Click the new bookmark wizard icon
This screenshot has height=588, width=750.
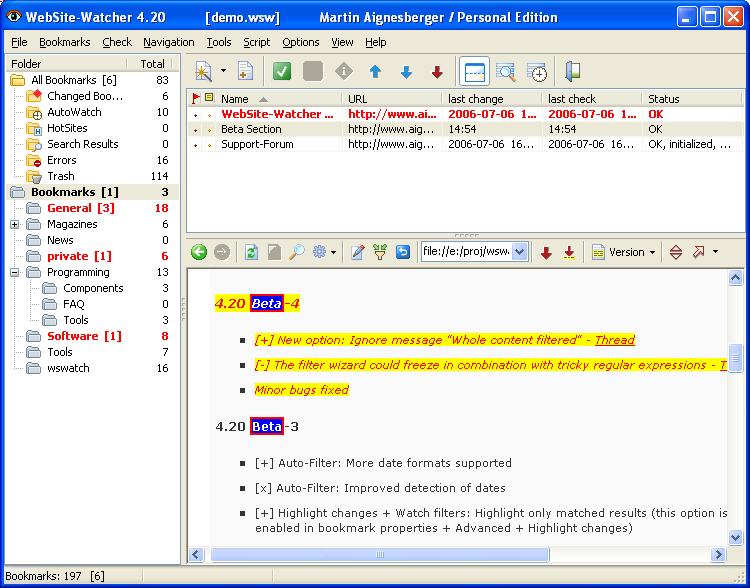tap(204, 72)
